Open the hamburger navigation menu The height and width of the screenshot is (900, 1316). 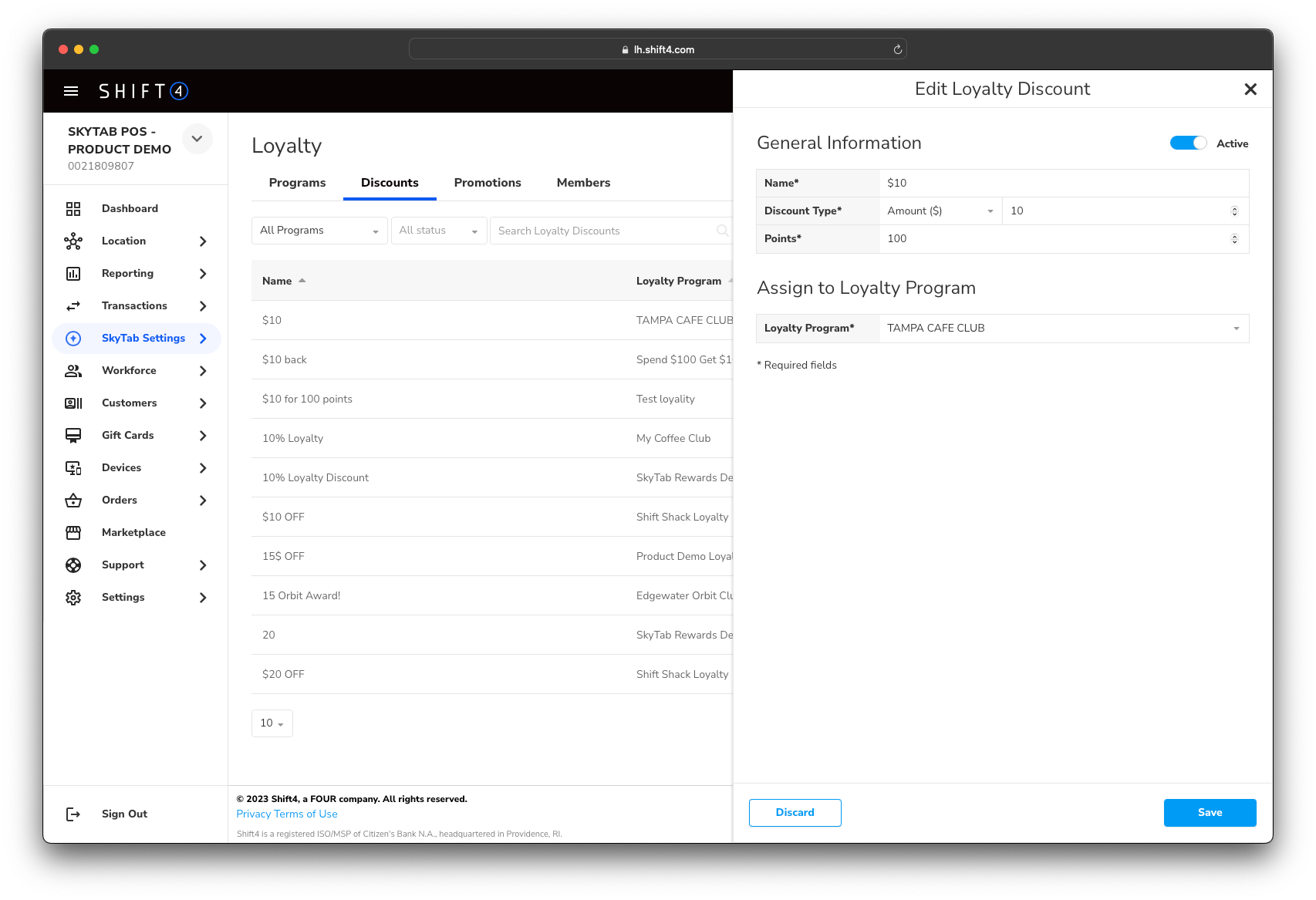(71, 91)
